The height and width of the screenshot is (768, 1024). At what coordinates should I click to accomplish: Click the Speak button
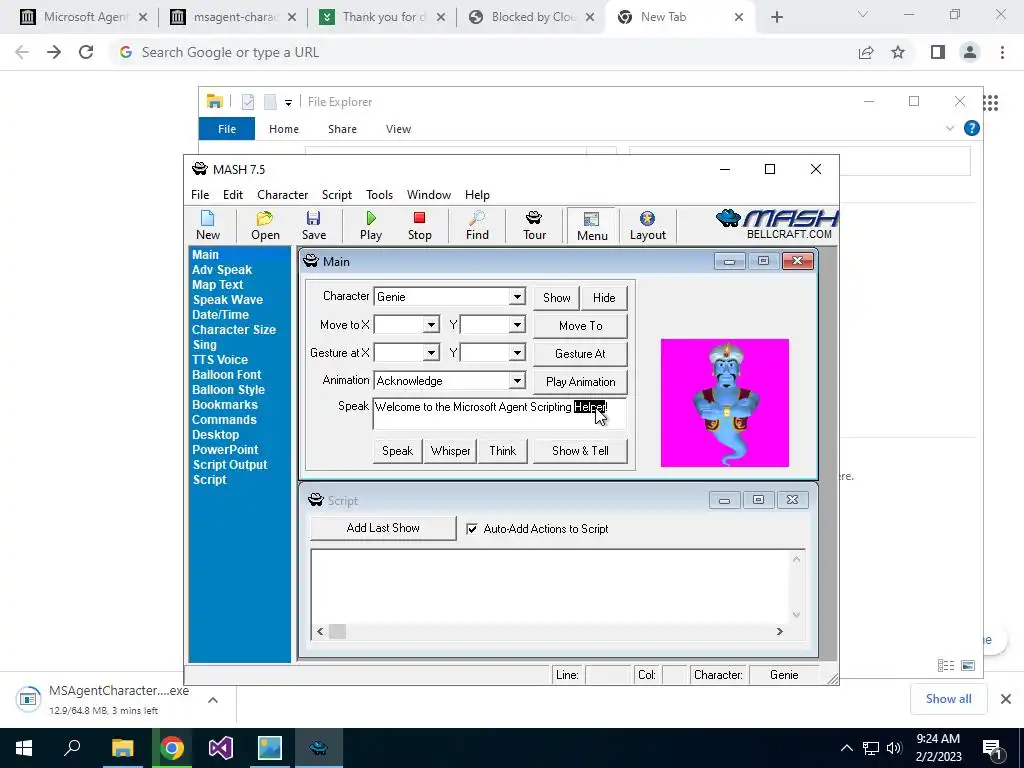[397, 451]
